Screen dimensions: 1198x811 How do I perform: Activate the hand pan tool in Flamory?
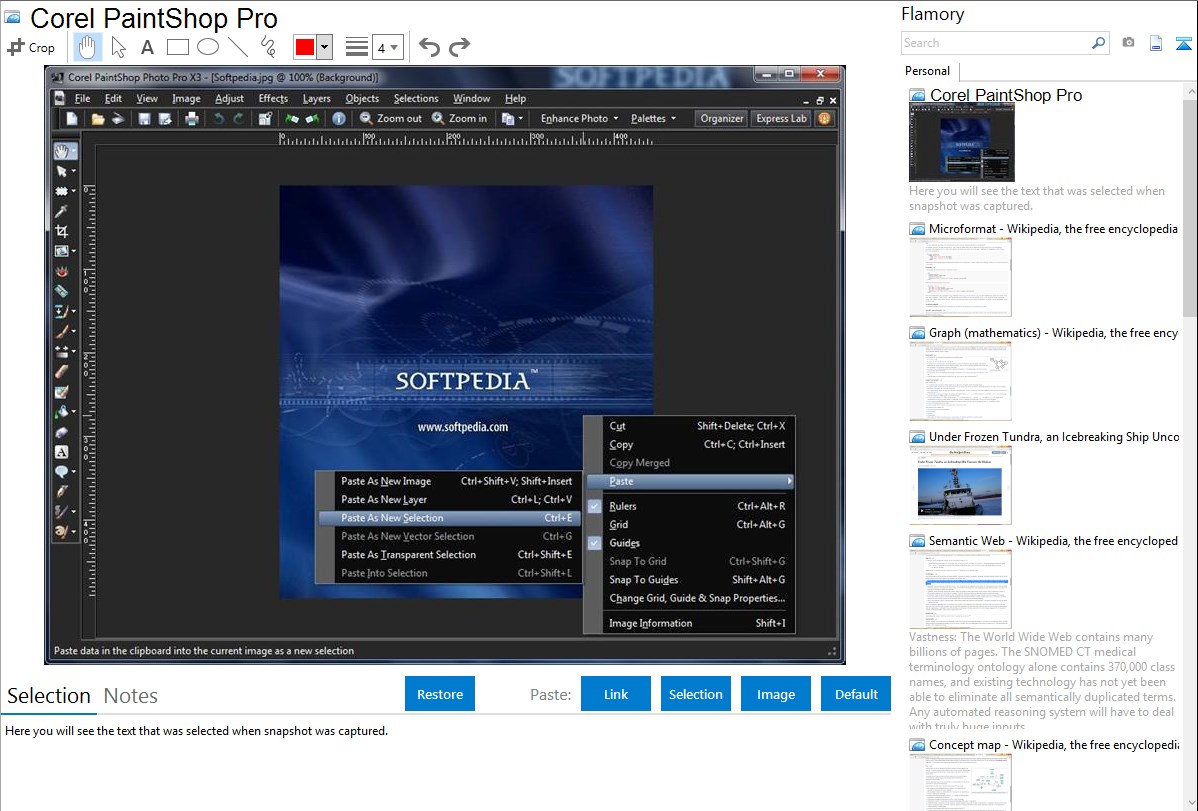[87, 47]
